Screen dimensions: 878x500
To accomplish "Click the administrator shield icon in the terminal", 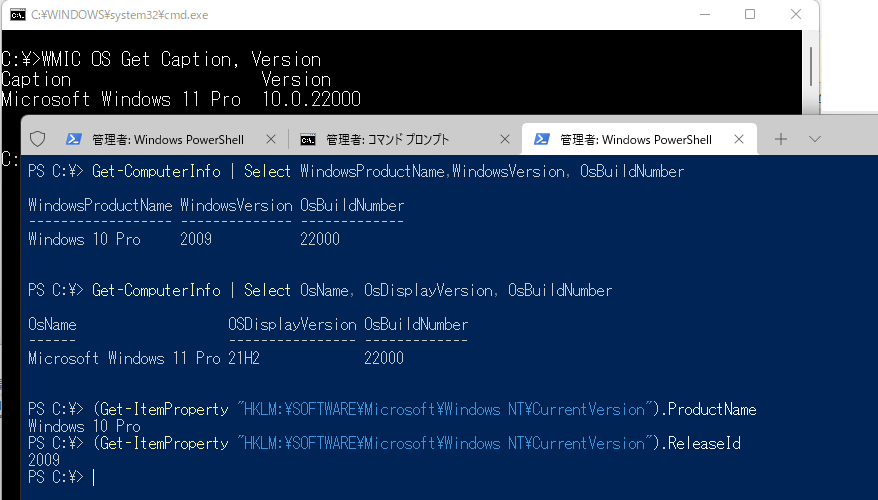I will pos(38,139).
